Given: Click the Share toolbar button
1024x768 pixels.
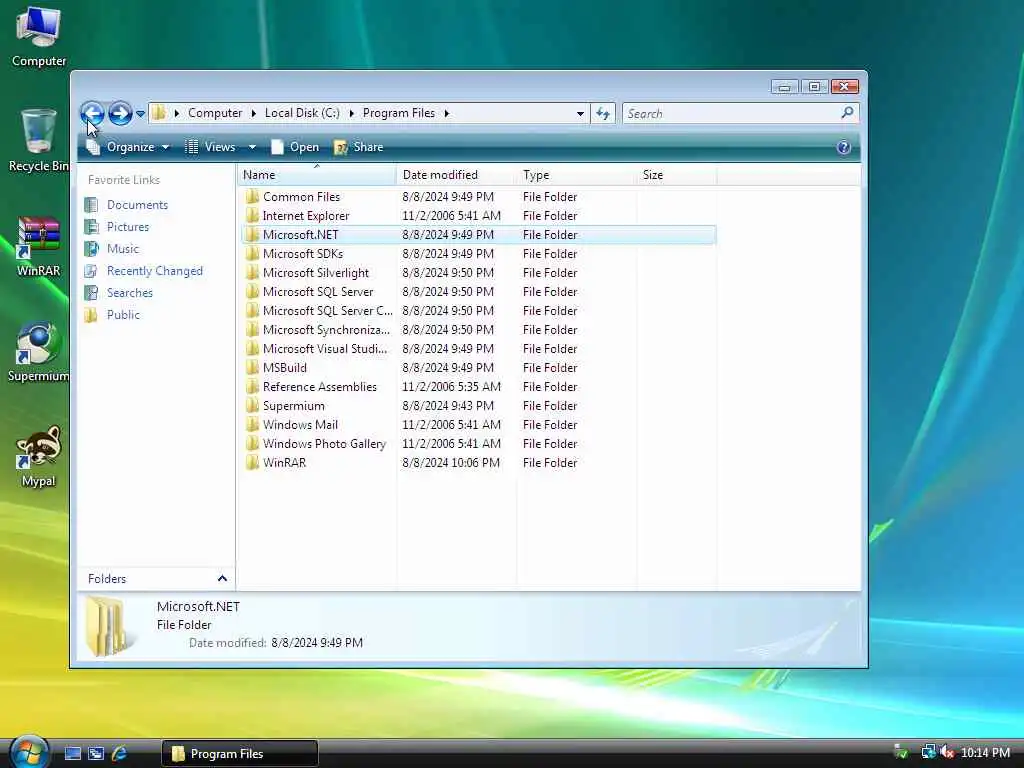Looking at the screenshot, I should (x=359, y=147).
